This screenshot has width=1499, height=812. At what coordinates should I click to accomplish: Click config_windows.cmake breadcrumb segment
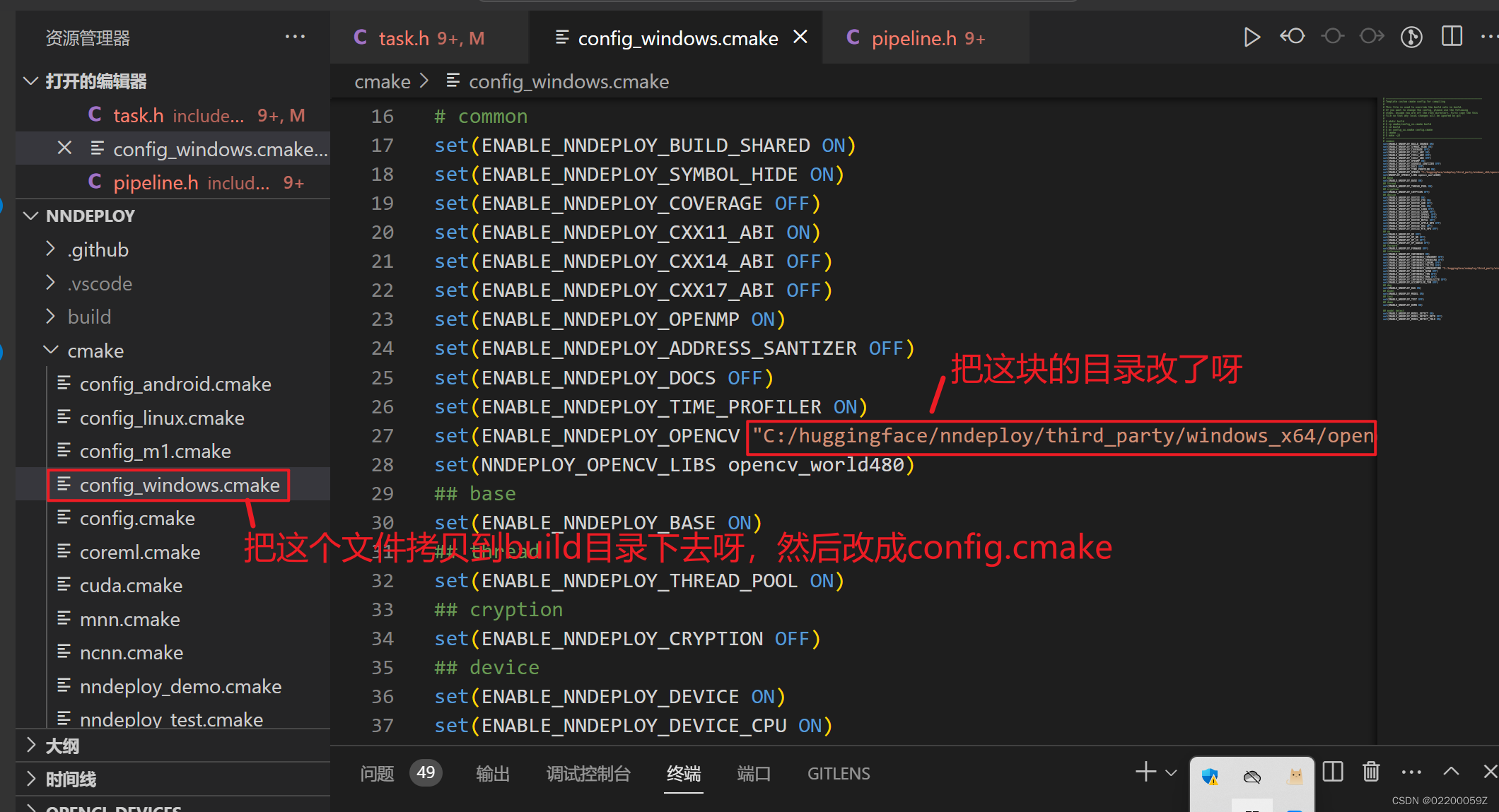click(x=568, y=82)
